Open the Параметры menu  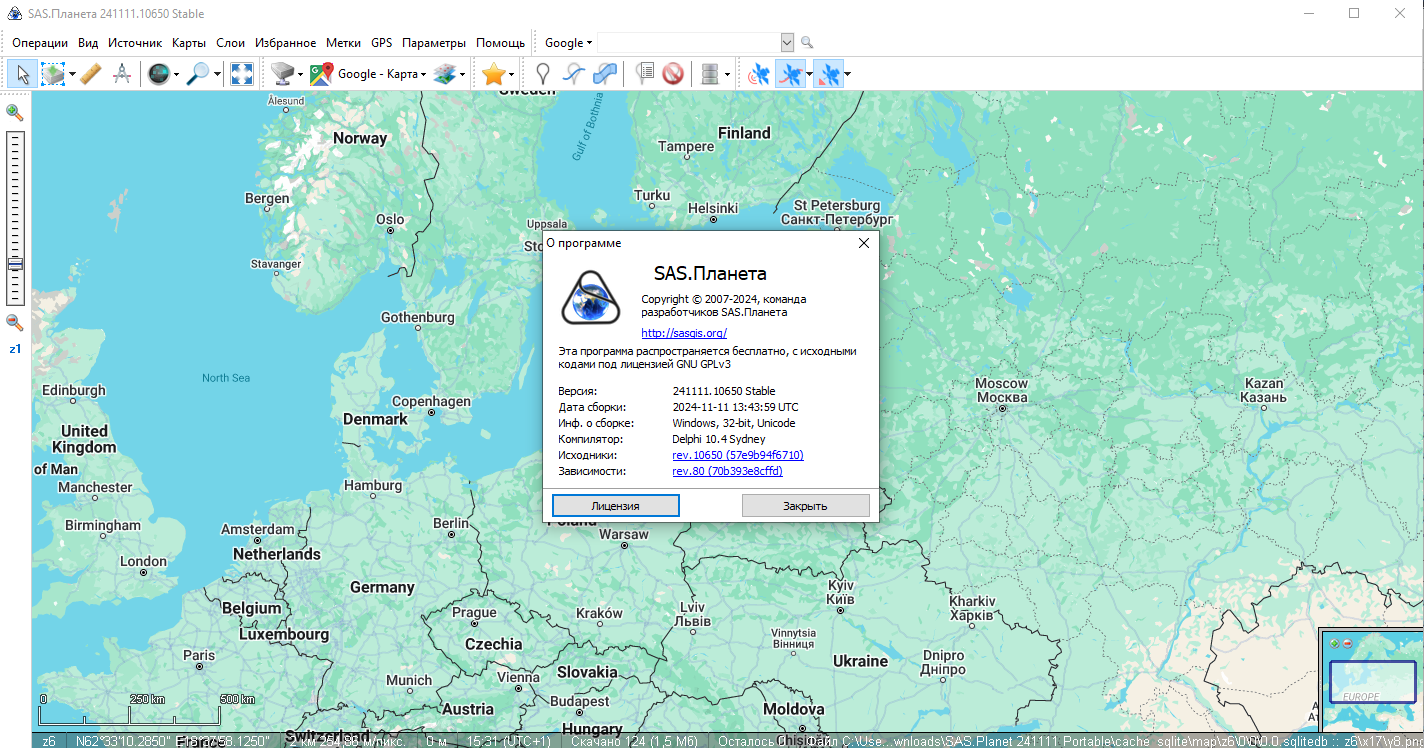click(x=434, y=43)
